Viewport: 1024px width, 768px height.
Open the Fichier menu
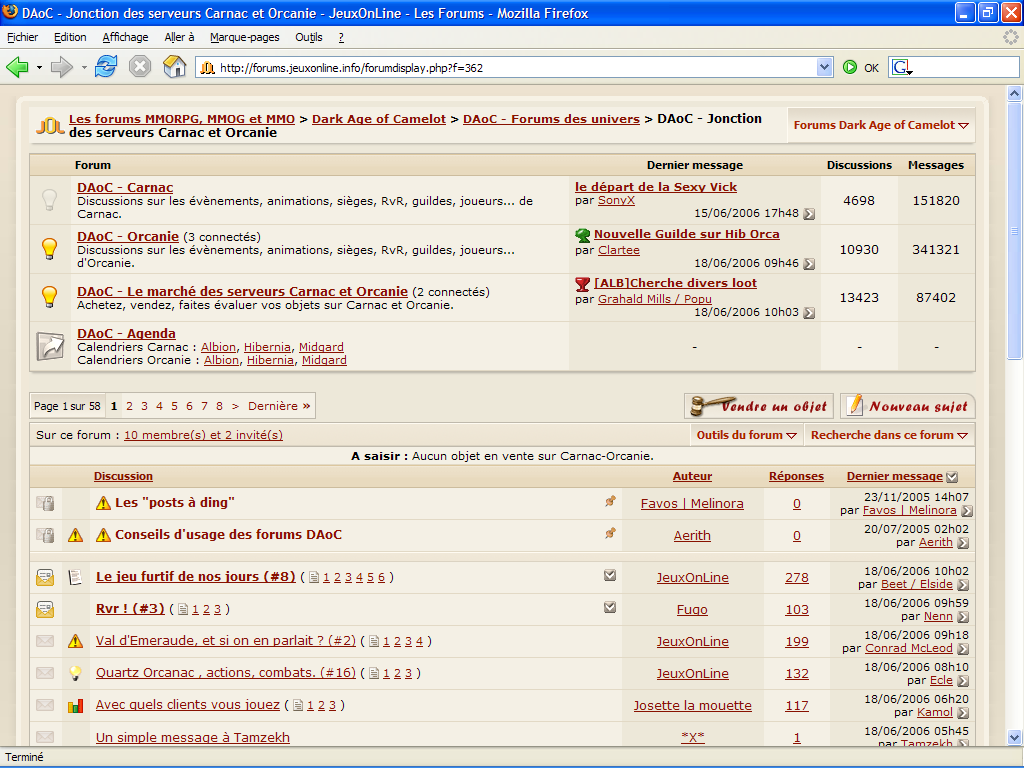pos(22,37)
